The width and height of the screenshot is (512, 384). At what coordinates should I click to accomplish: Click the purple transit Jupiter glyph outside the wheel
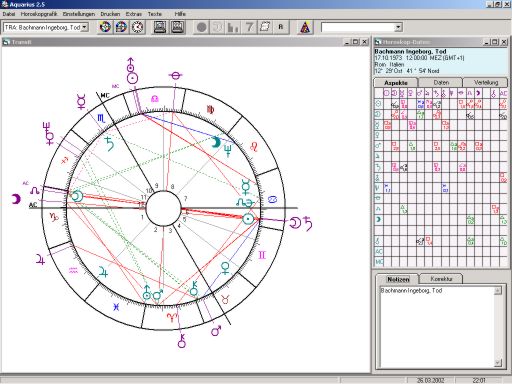[x=40, y=259]
